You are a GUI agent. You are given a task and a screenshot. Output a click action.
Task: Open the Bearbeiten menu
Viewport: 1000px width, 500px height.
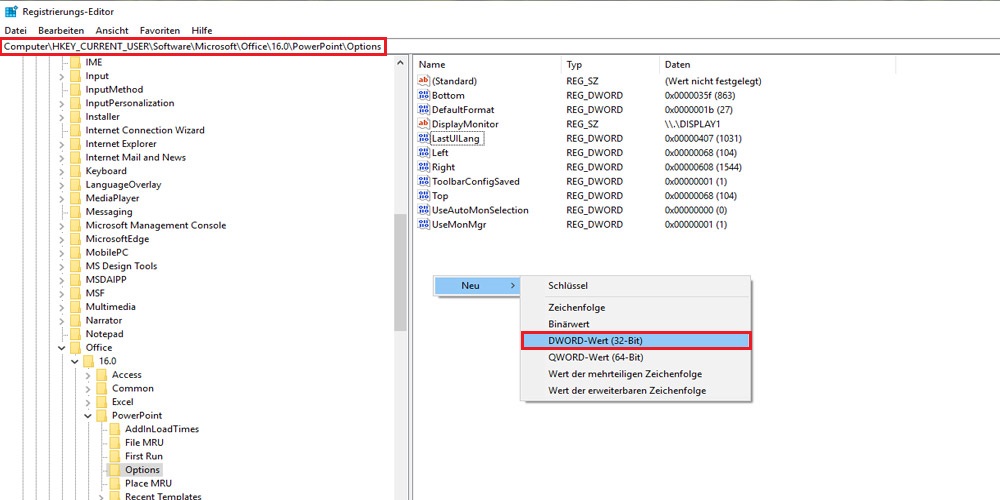click(x=61, y=30)
